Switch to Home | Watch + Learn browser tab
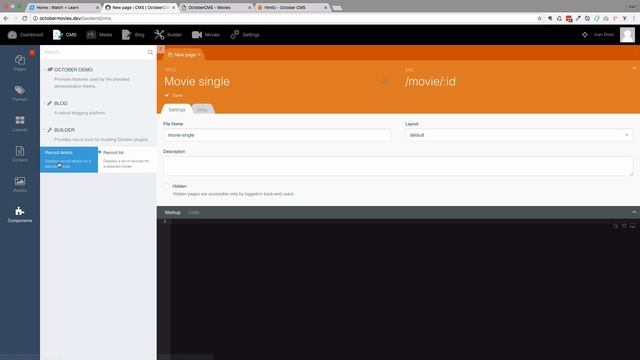The width and height of the screenshot is (640, 360). [x=63, y=7]
